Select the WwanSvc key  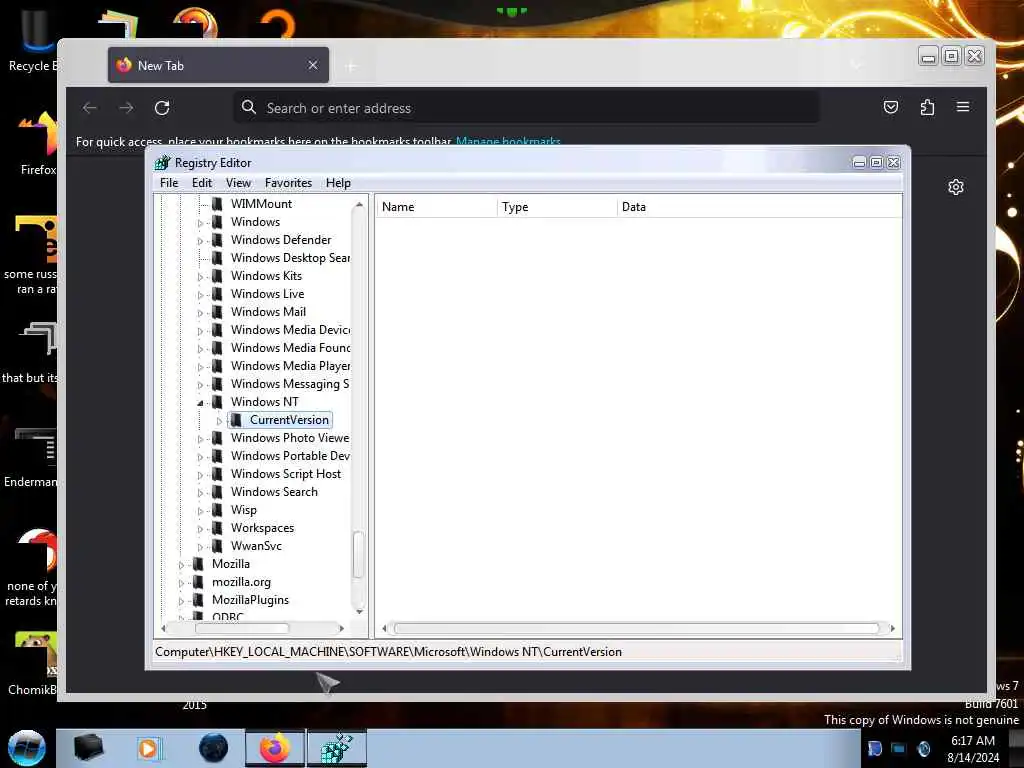(256, 545)
